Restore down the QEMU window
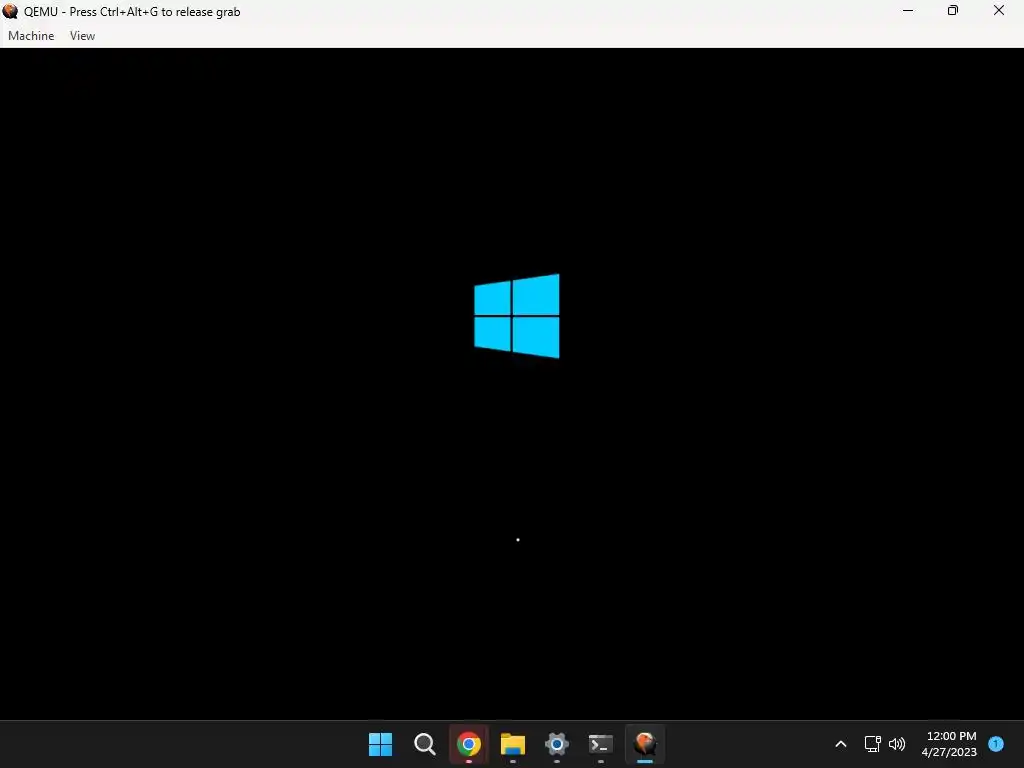 [953, 10]
